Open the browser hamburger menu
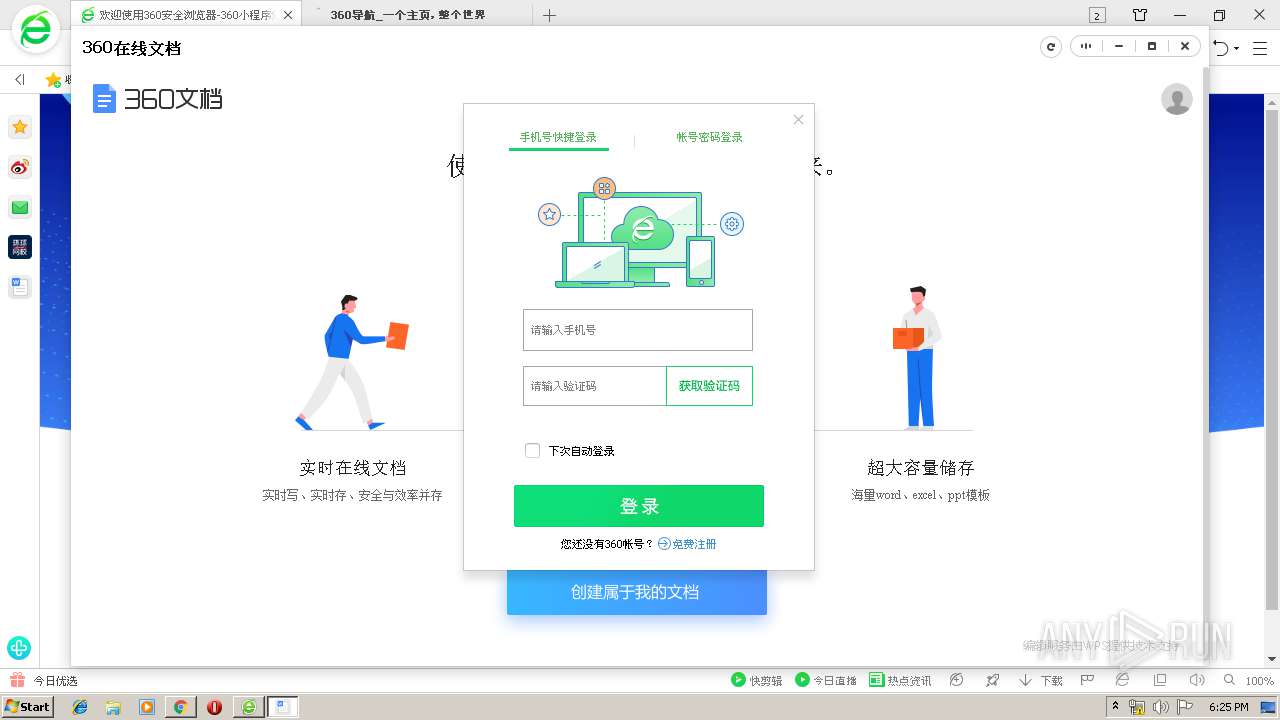This screenshot has height=720, width=1280. 1260,48
